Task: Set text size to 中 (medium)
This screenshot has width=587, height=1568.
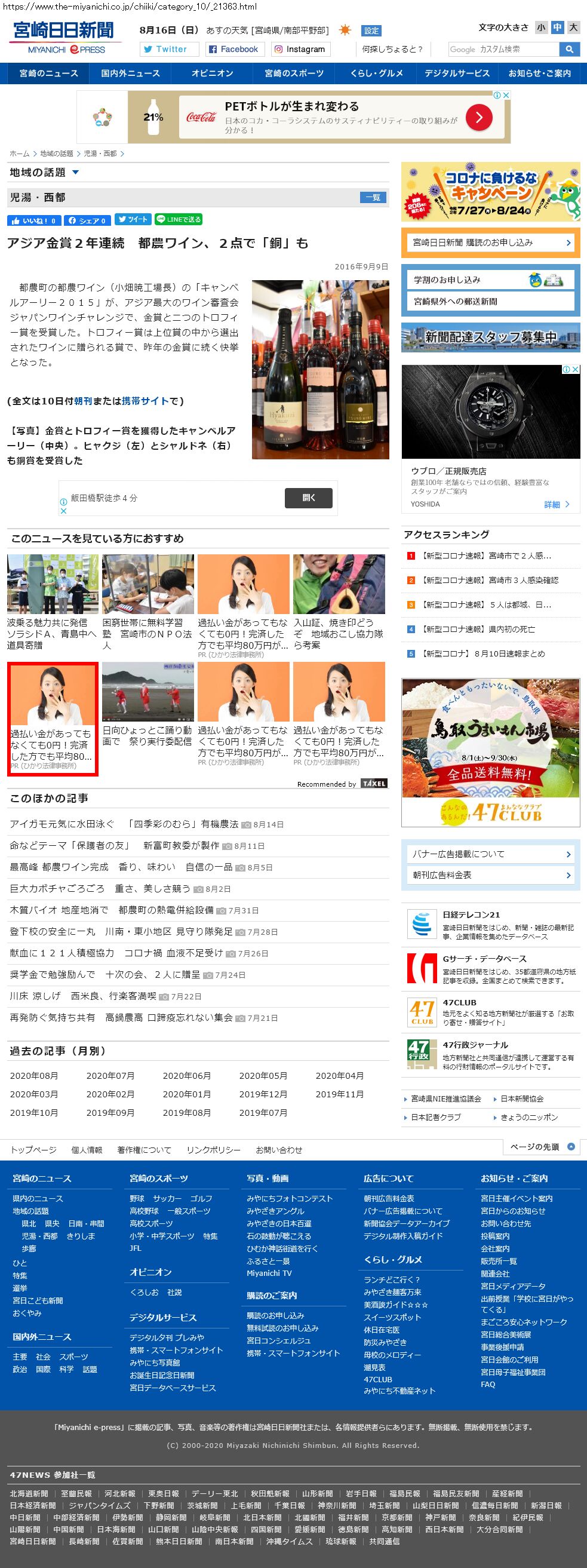Action: click(x=557, y=27)
